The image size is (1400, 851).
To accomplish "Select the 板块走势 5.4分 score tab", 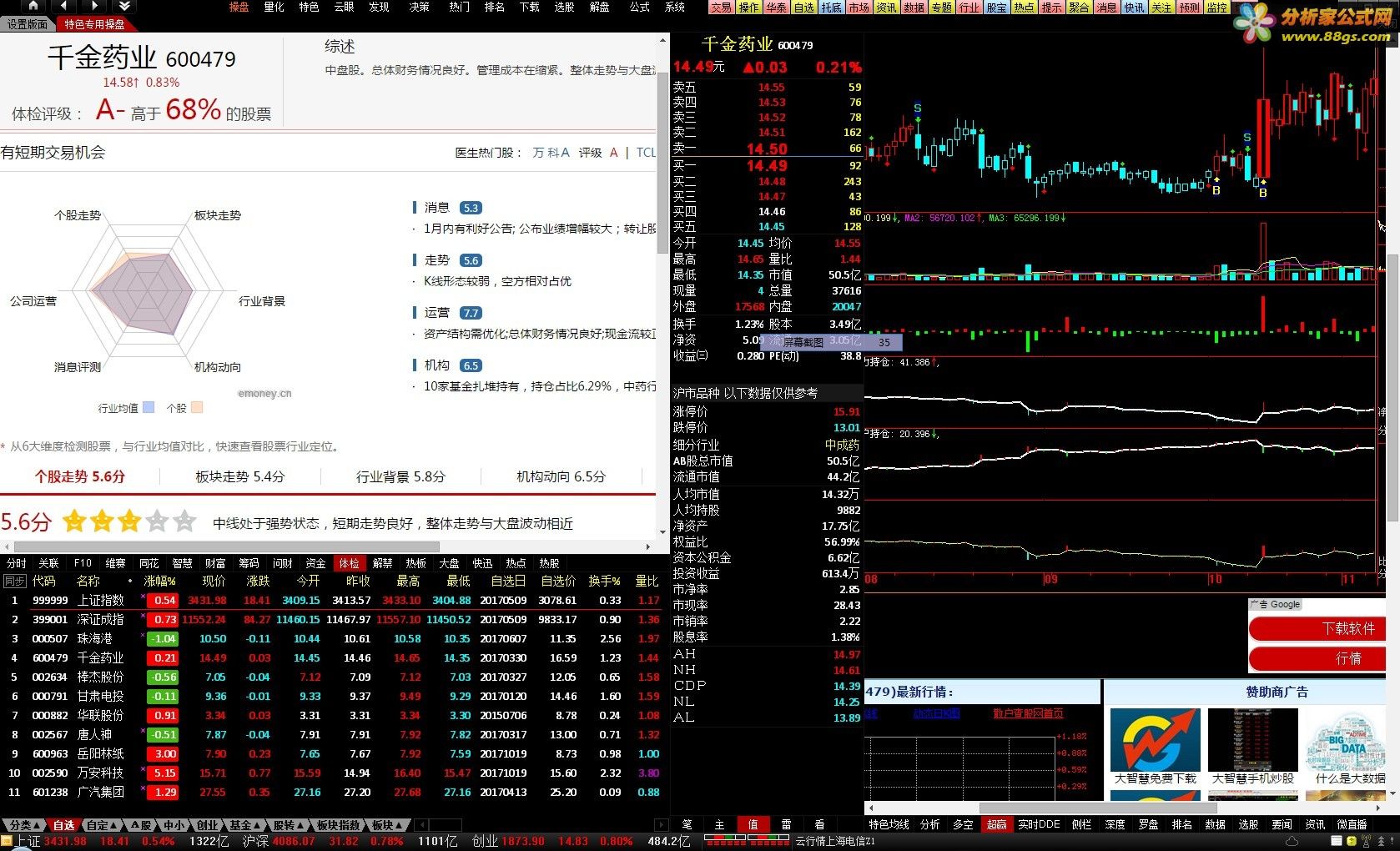I will [240, 476].
